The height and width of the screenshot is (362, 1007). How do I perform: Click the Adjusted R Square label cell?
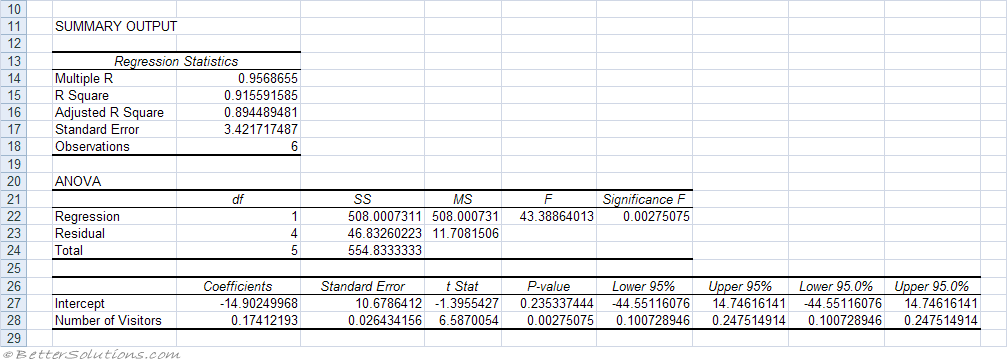[115, 113]
